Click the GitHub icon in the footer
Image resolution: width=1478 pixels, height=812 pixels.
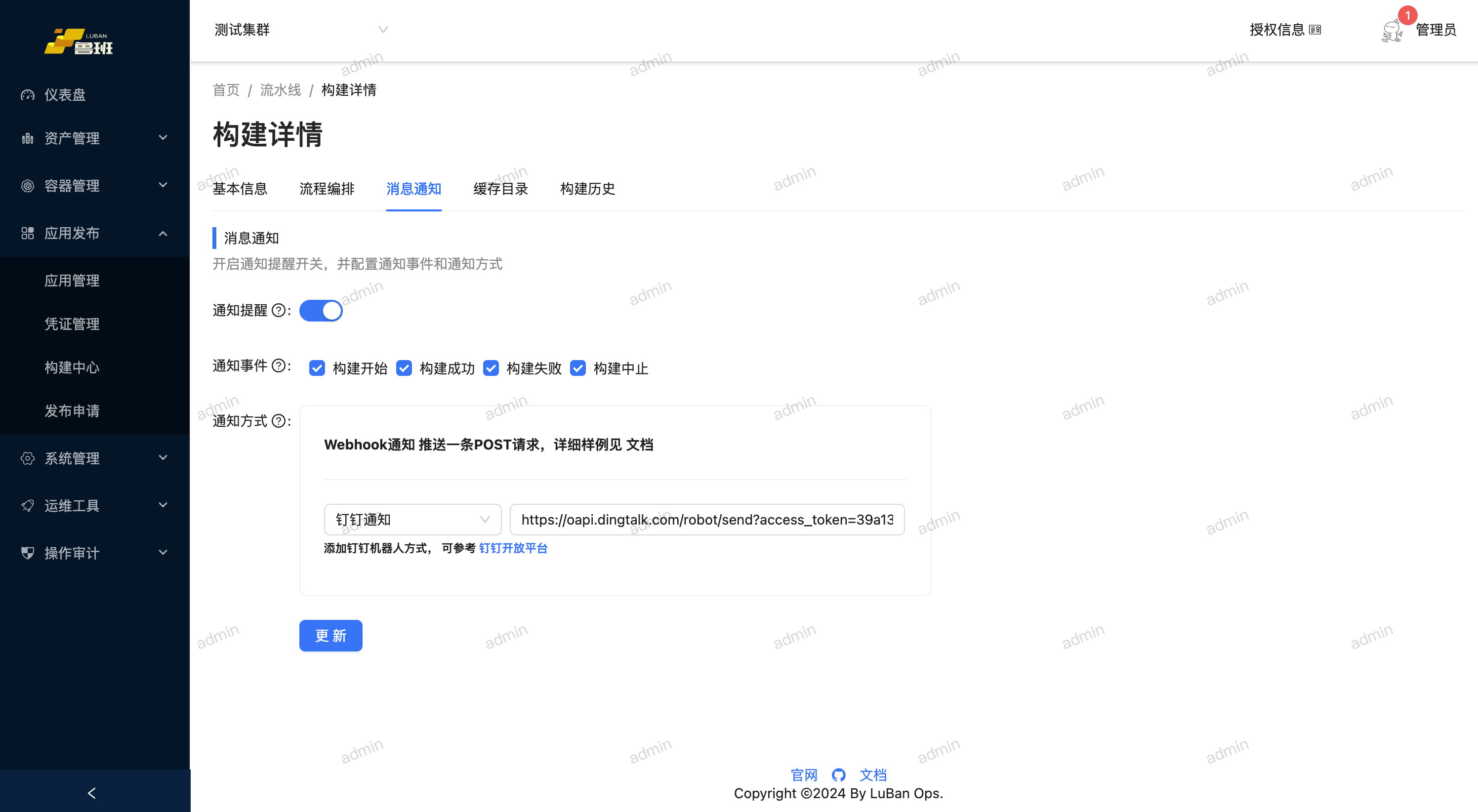pyautogui.click(x=838, y=774)
